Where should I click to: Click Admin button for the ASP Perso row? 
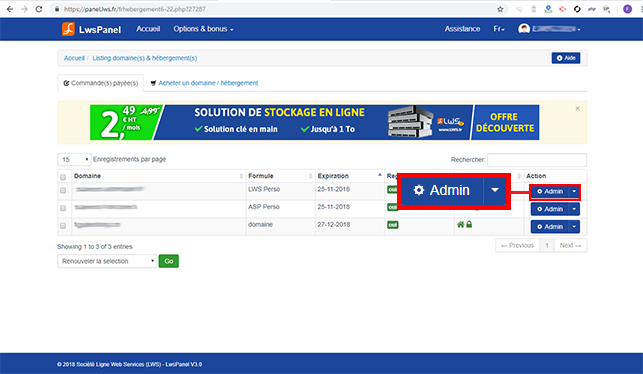pos(550,209)
